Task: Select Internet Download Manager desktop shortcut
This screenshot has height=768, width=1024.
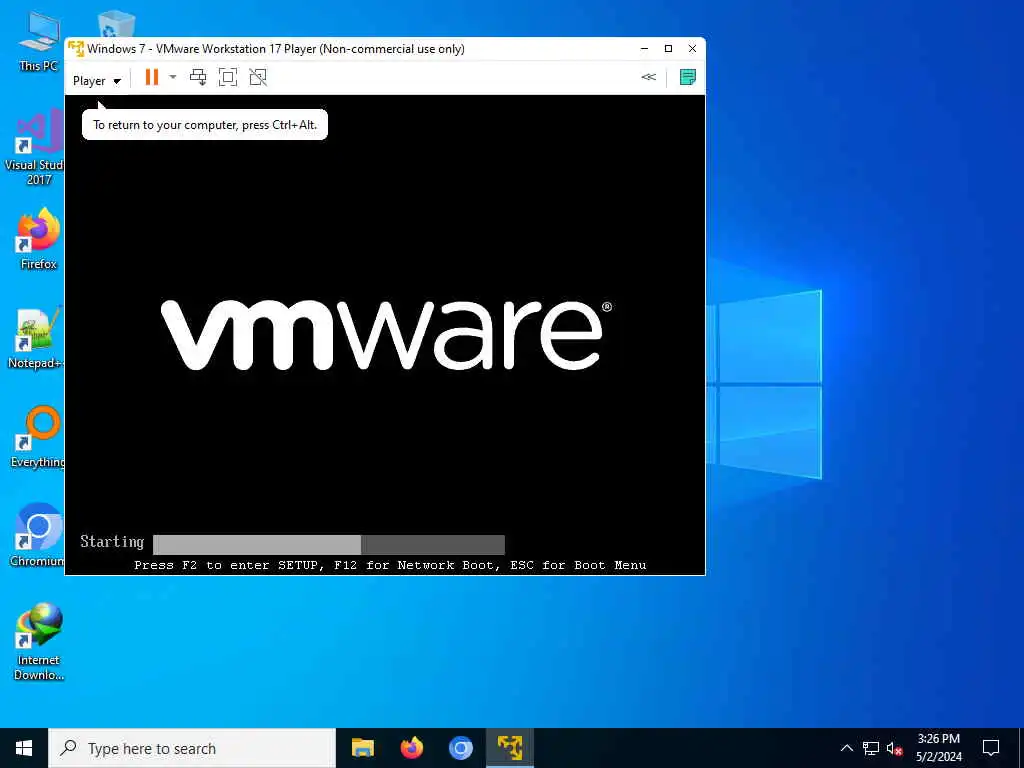Action: (39, 642)
